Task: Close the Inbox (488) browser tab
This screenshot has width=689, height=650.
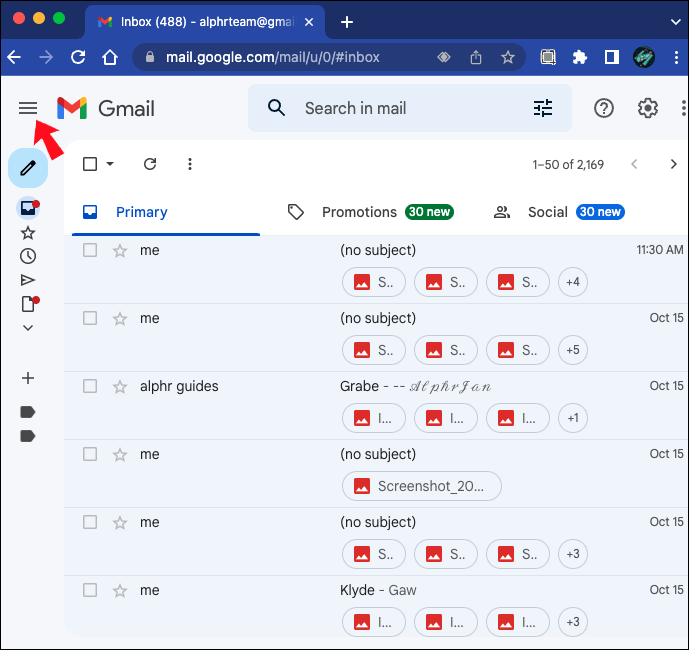Action: pyautogui.click(x=309, y=22)
